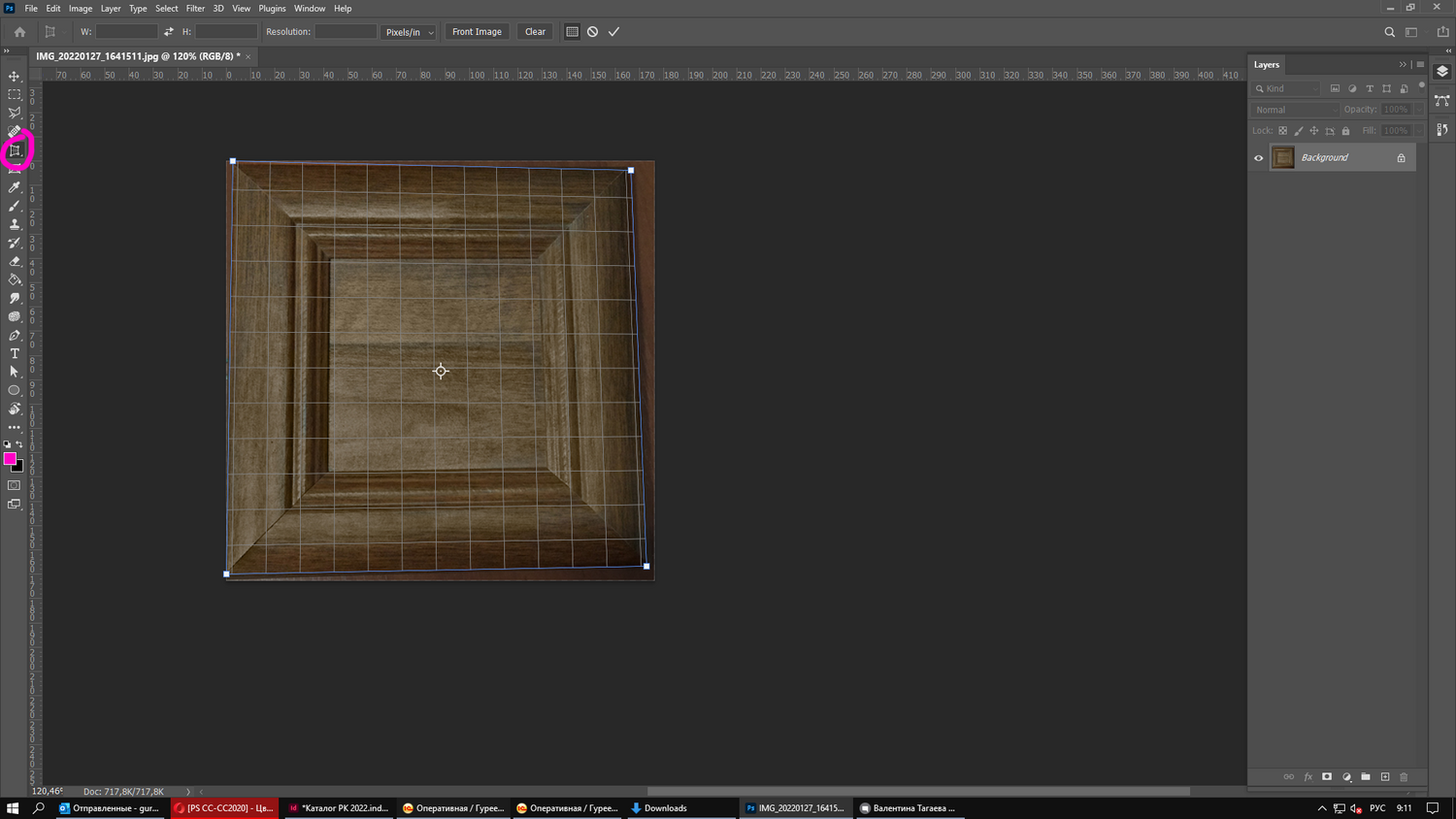Pick the Eyedropper tool

[x=15, y=187]
